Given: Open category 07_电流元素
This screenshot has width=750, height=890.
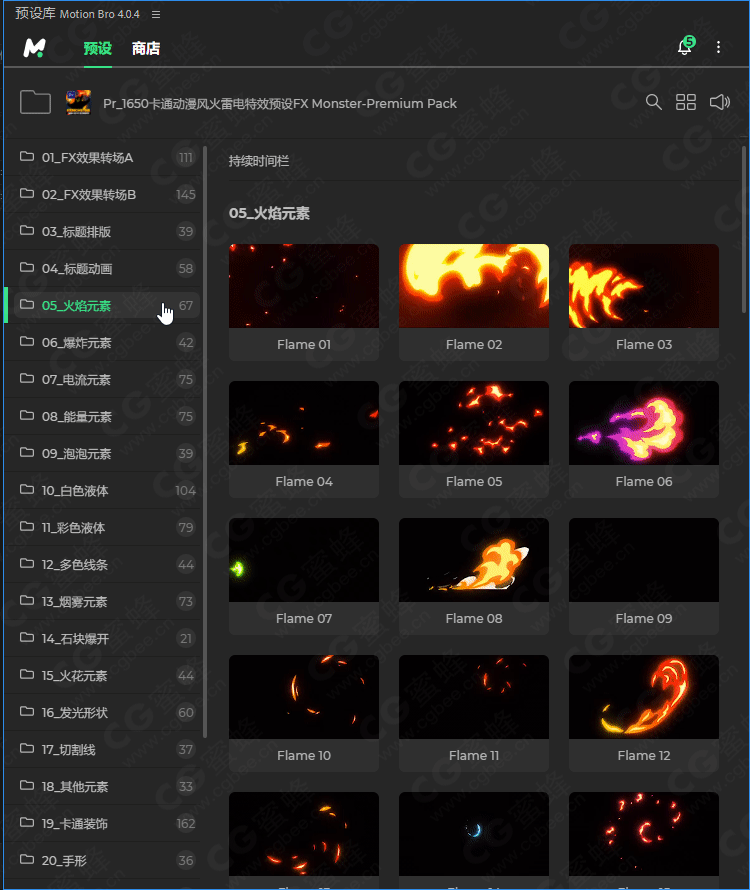Looking at the screenshot, I should [103, 380].
